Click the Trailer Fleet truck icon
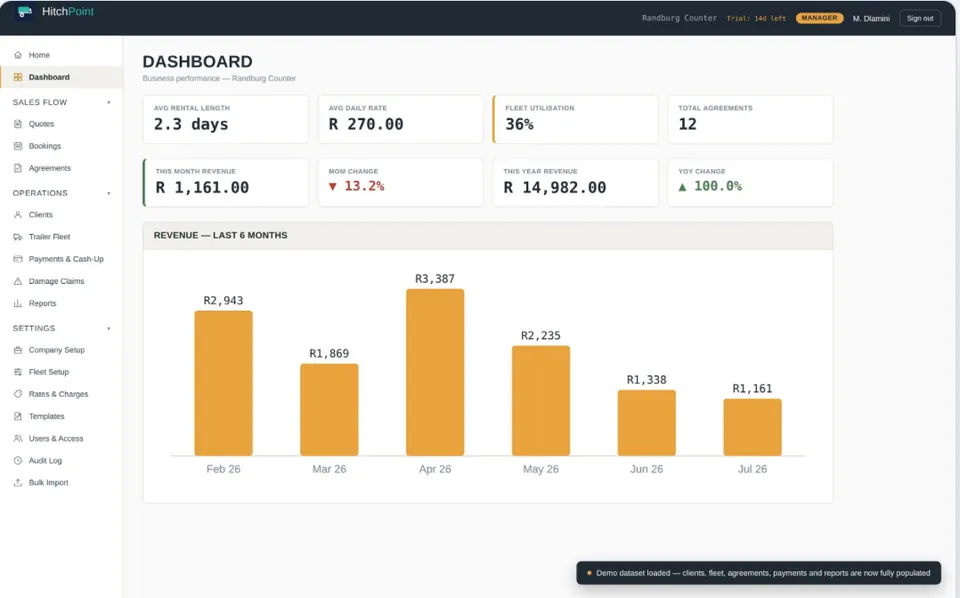The height and width of the screenshot is (598, 960). (18, 237)
